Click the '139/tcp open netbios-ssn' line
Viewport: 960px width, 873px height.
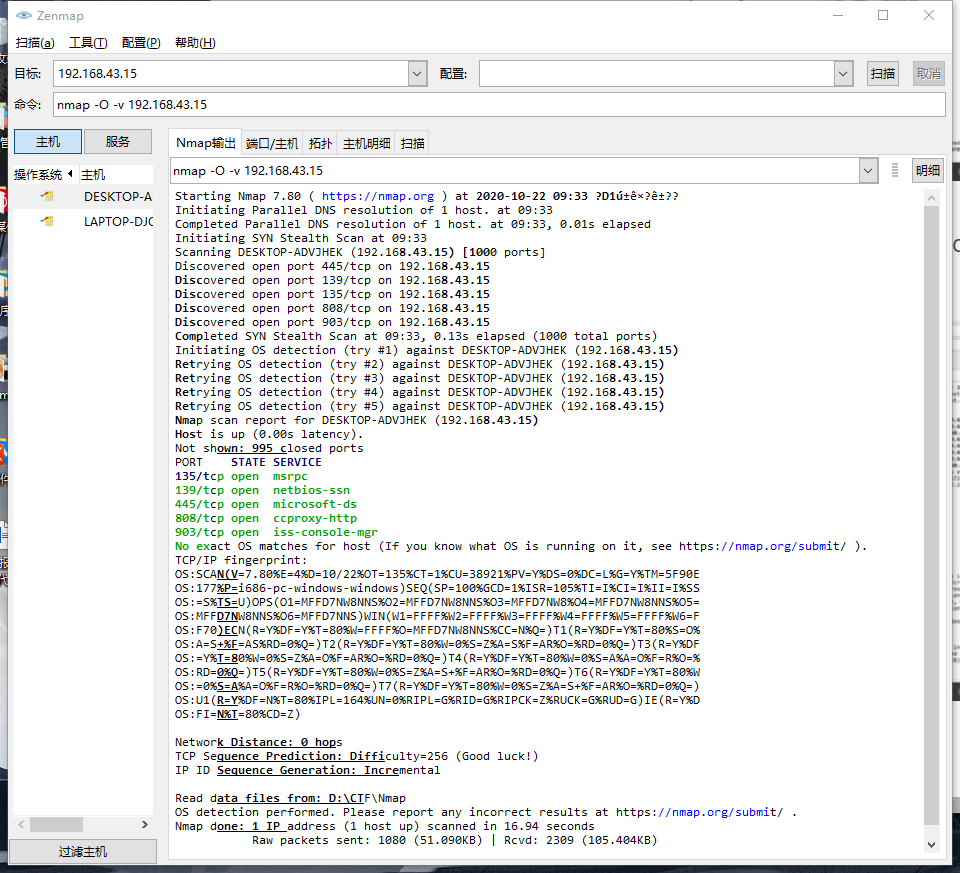[x=263, y=490]
